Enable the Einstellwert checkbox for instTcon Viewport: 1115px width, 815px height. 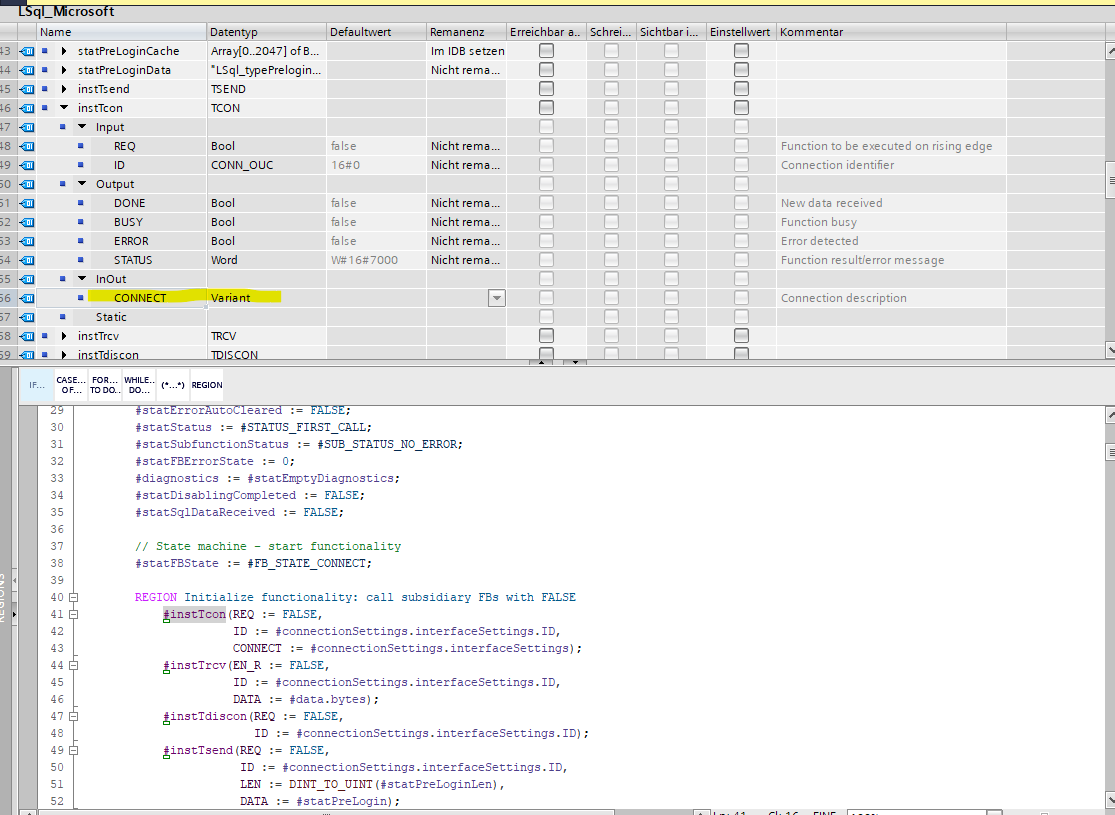[x=741, y=108]
